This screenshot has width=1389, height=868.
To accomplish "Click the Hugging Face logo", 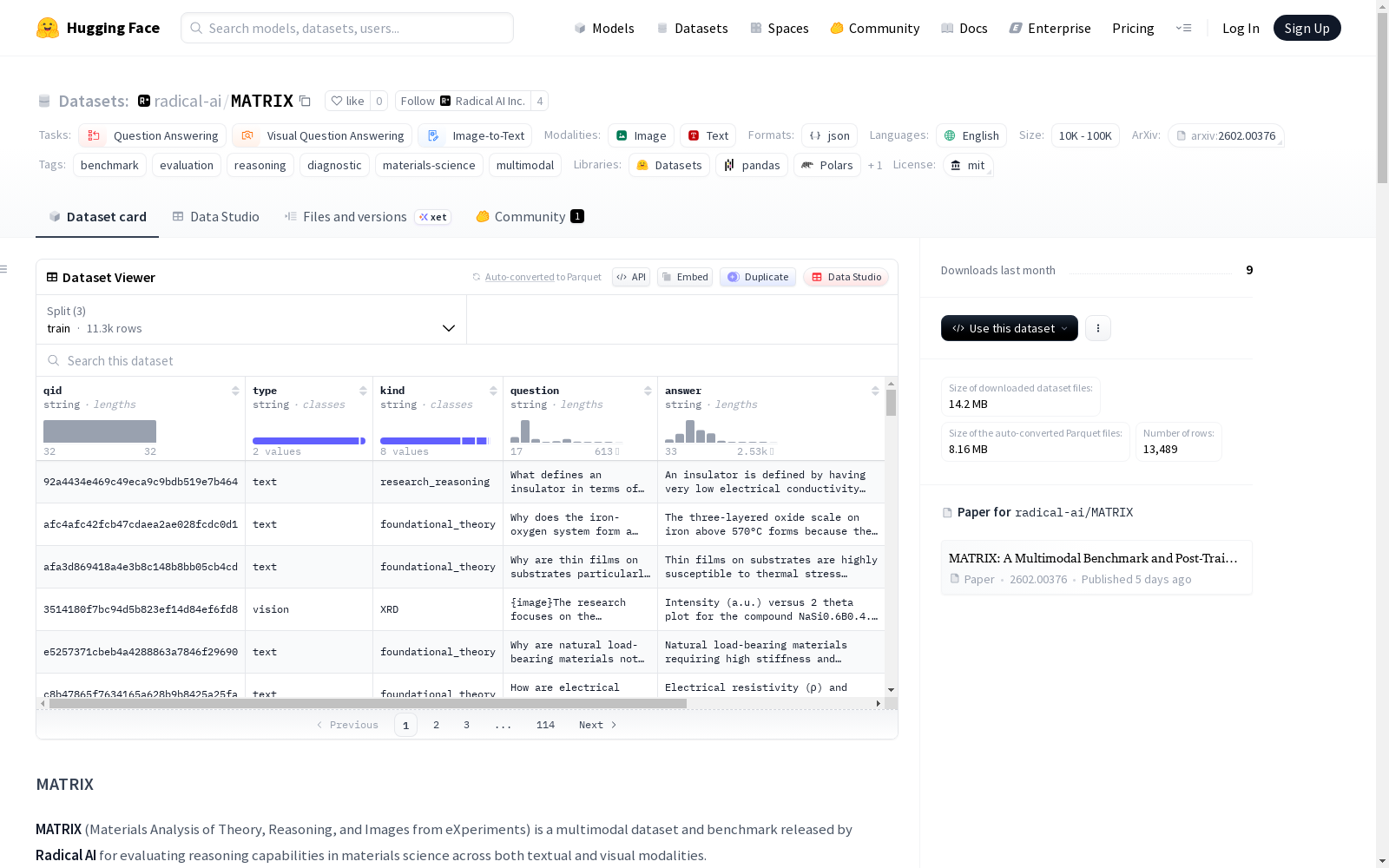I will (x=98, y=28).
